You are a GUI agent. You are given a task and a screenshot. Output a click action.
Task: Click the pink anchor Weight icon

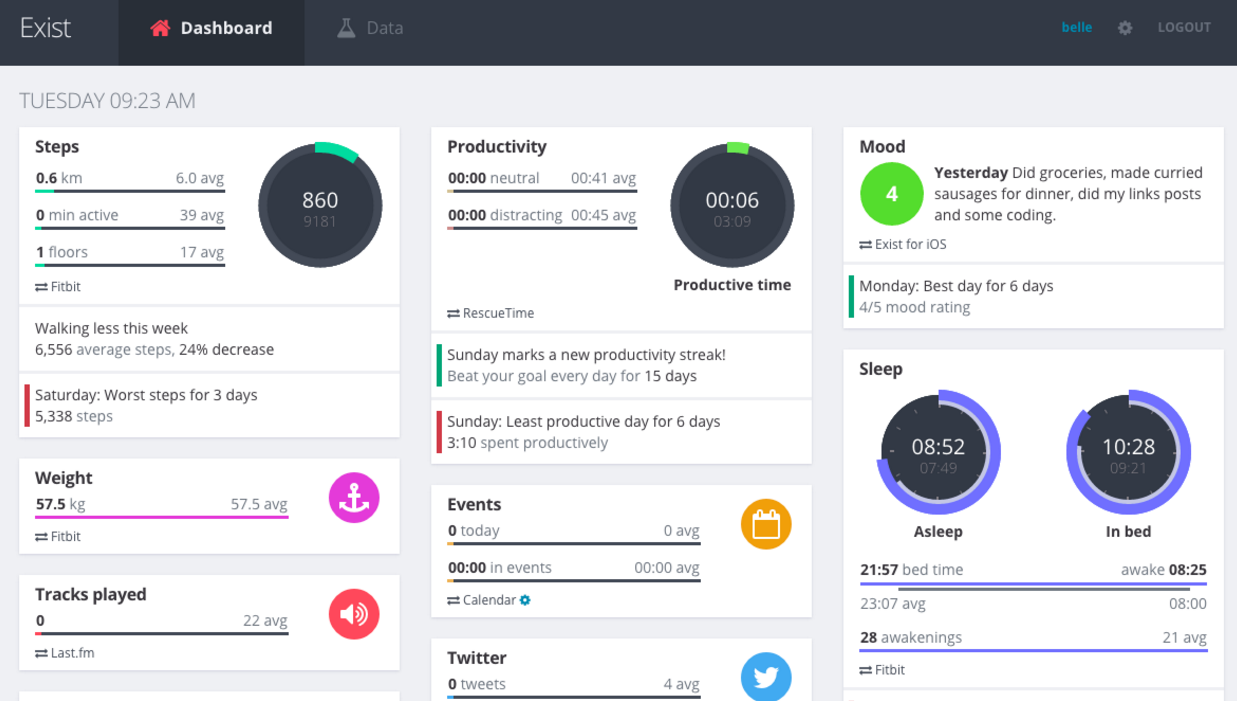(x=354, y=497)
